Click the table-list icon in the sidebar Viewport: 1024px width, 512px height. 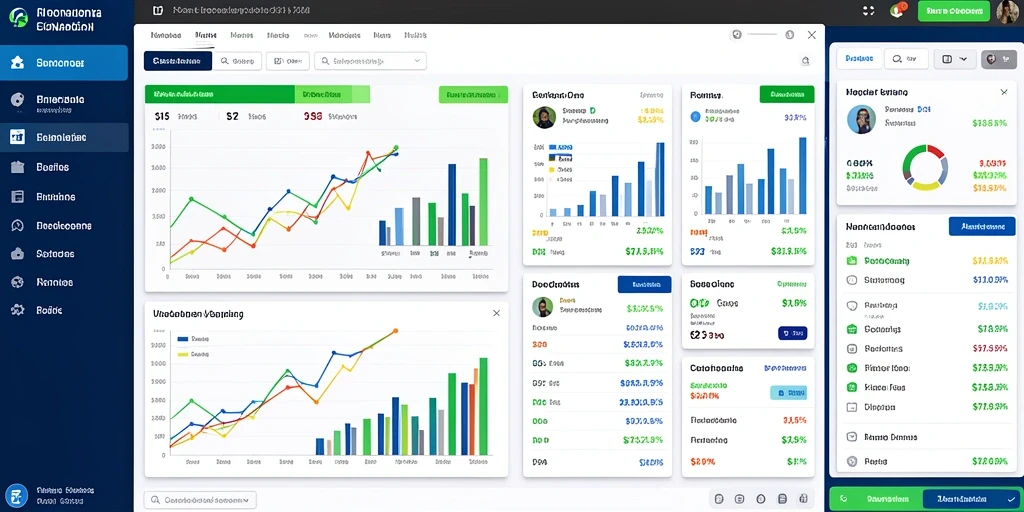(18, 197)
